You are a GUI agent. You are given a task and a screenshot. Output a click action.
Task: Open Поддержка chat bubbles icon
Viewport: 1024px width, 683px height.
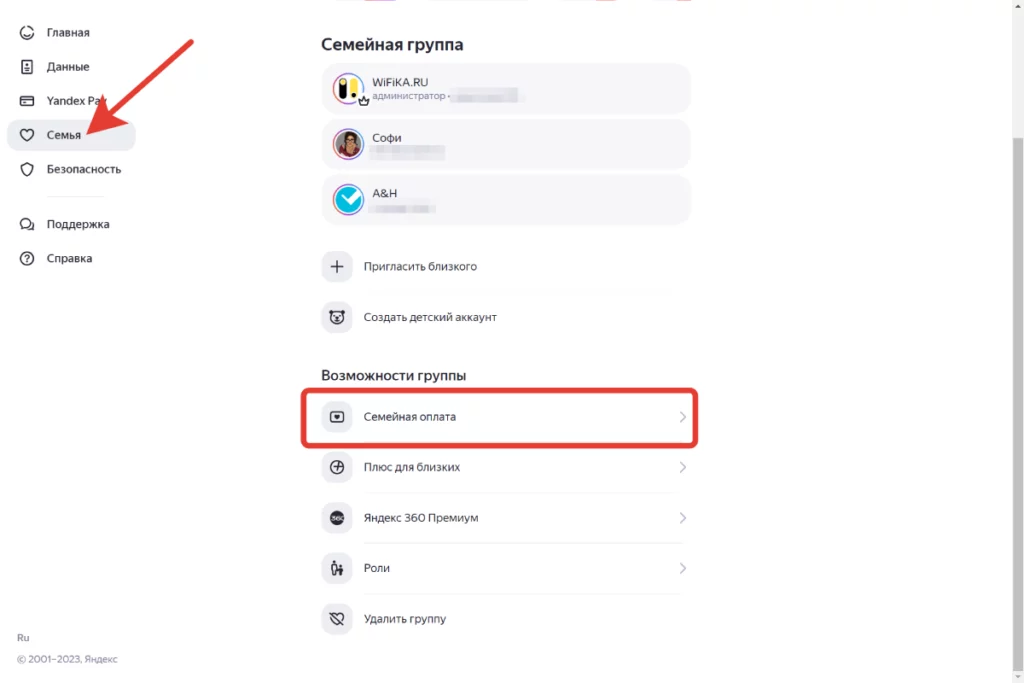(x=27, y=224)
